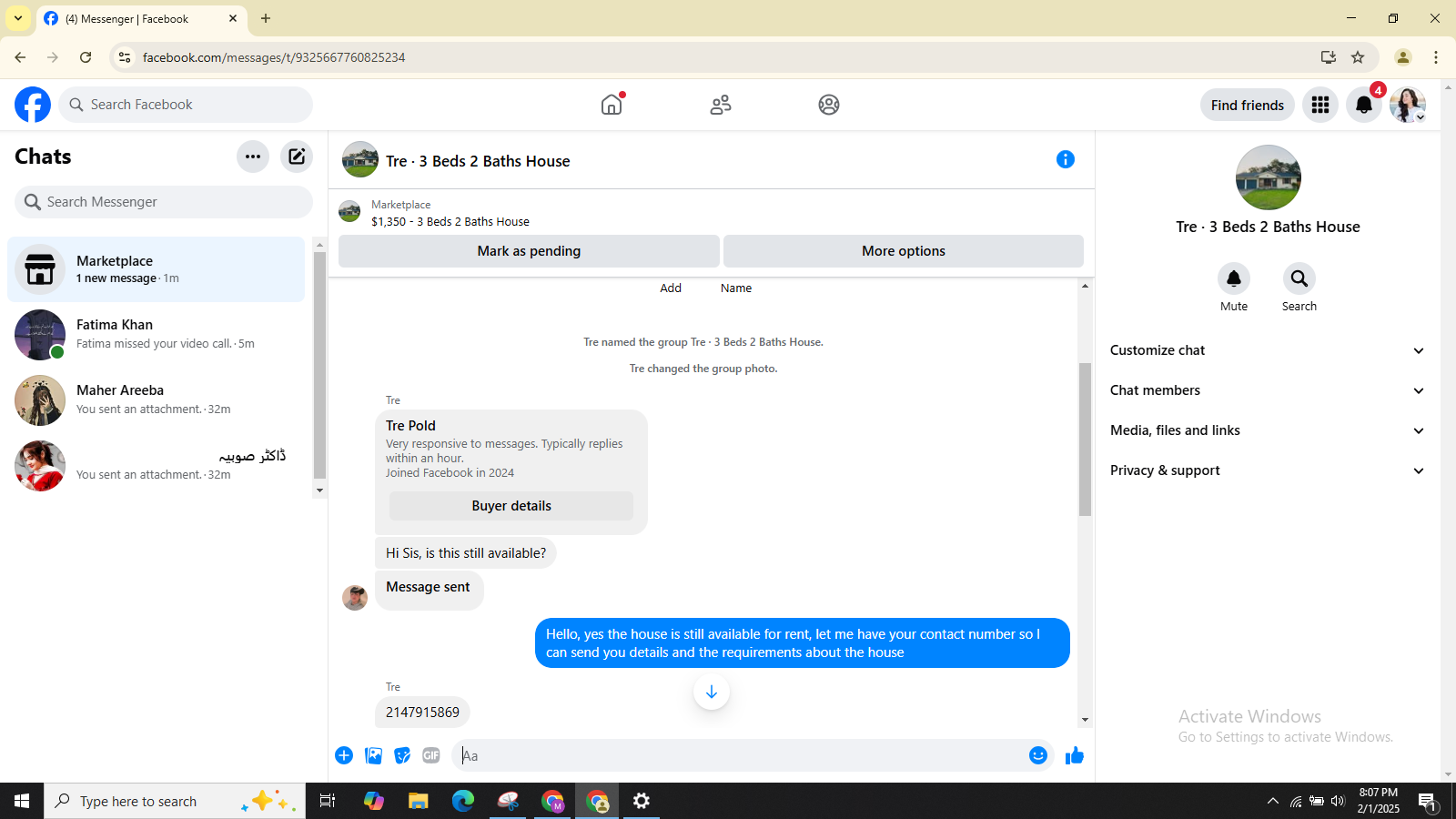Click the conversation scrollbar thumb
The image size is (1456, 819).
(1085, 440)
